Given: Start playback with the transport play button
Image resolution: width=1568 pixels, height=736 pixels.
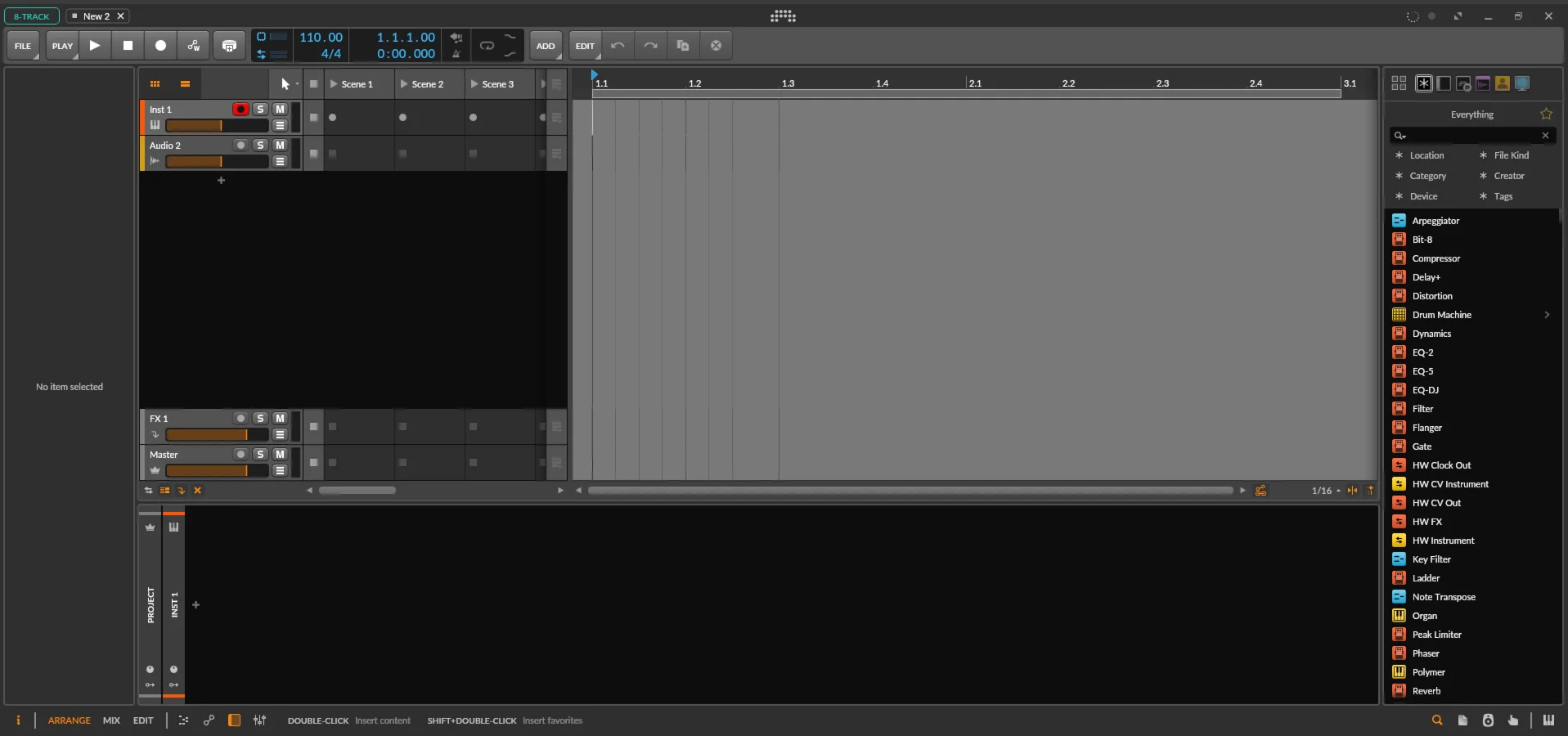Looking at the screenshot, I should (x=95, y=46).
